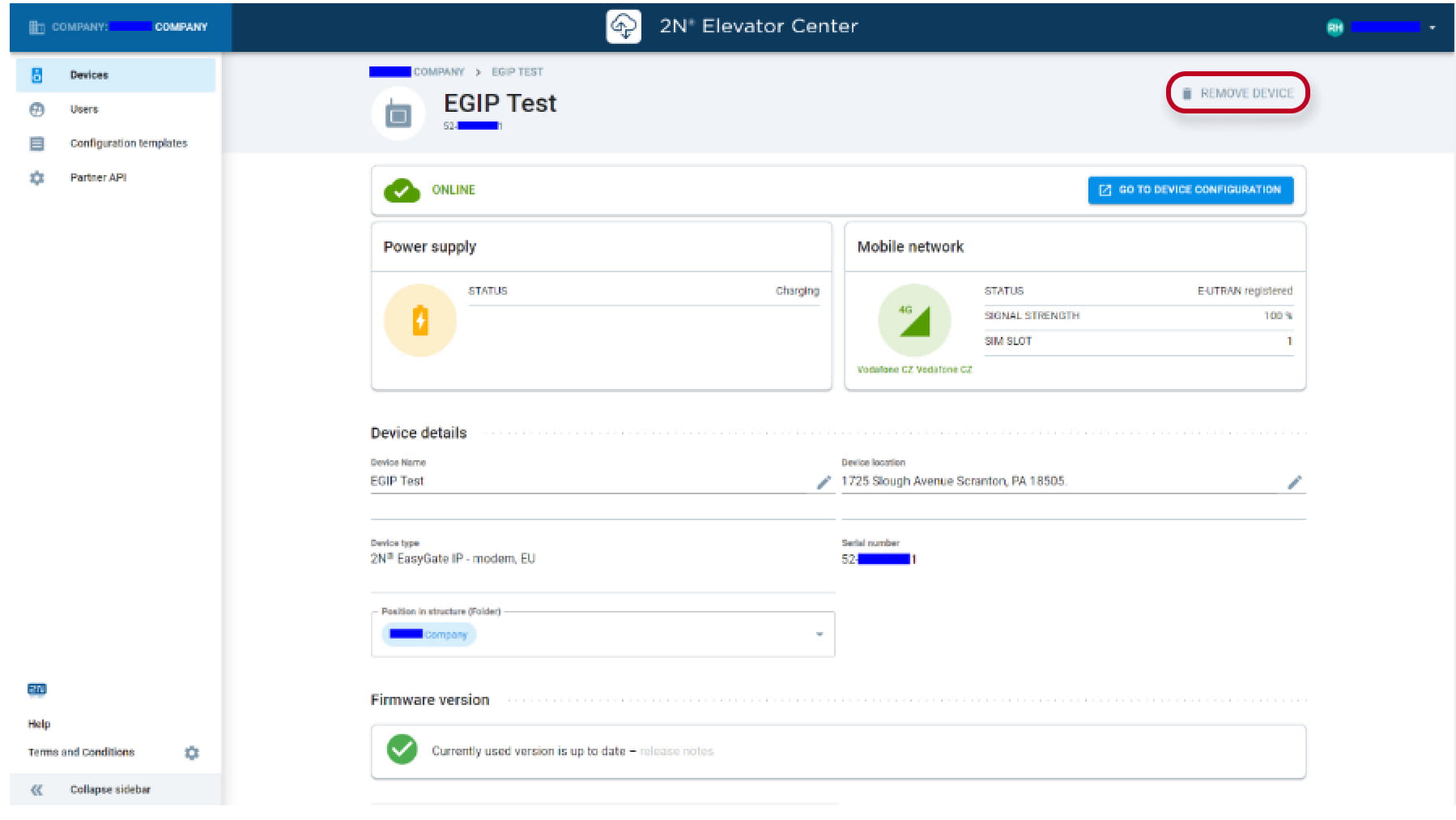This screenshot has width=1456, height=820.
Task: Click the 2N EasyGate IP device type text
Action: point(453,559)
